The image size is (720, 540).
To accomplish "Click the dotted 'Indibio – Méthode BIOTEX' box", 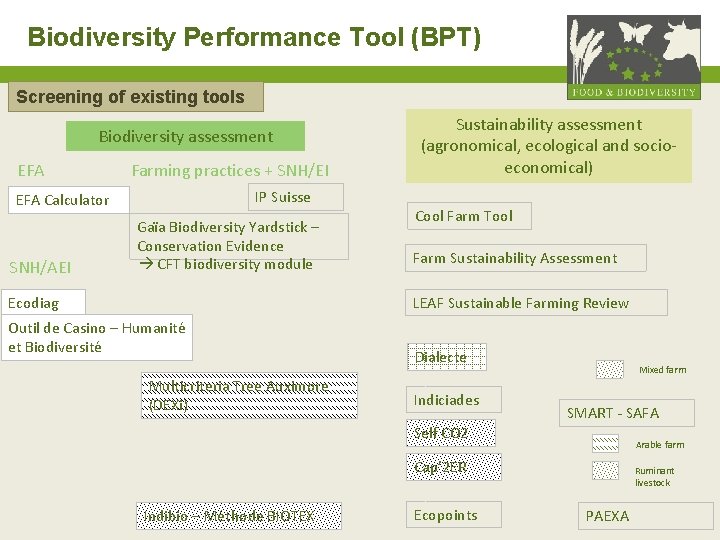I will (x=239, y=516).
